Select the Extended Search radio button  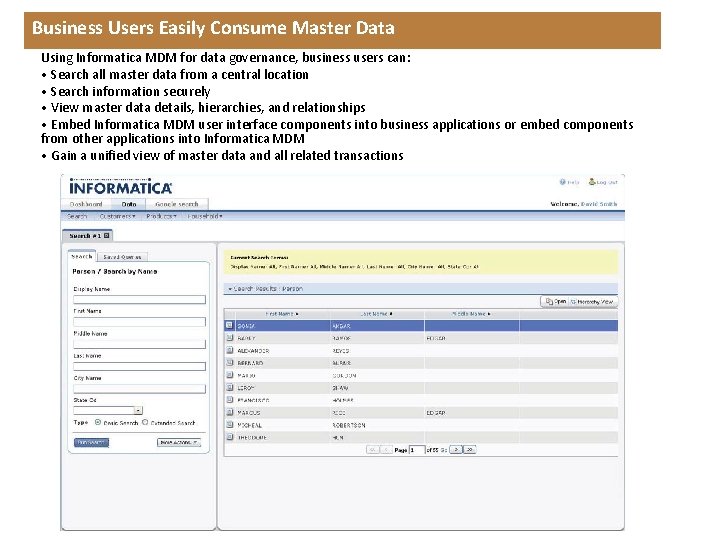(145, 422)
